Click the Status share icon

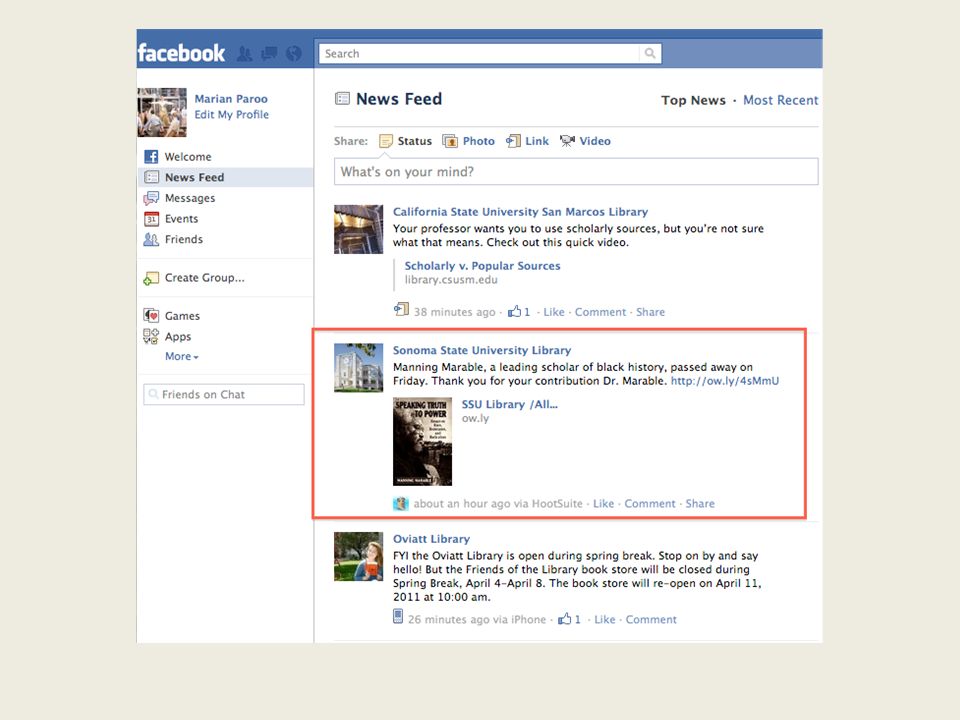[386, 141]
